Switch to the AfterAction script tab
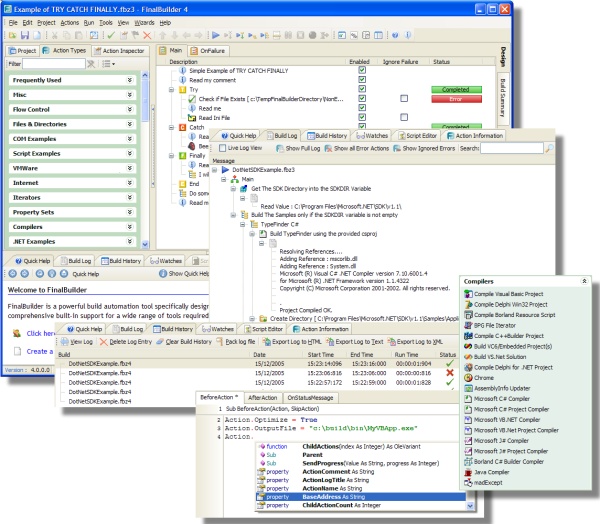The height and width of the screenshot is (524, 600). point(262,398)
